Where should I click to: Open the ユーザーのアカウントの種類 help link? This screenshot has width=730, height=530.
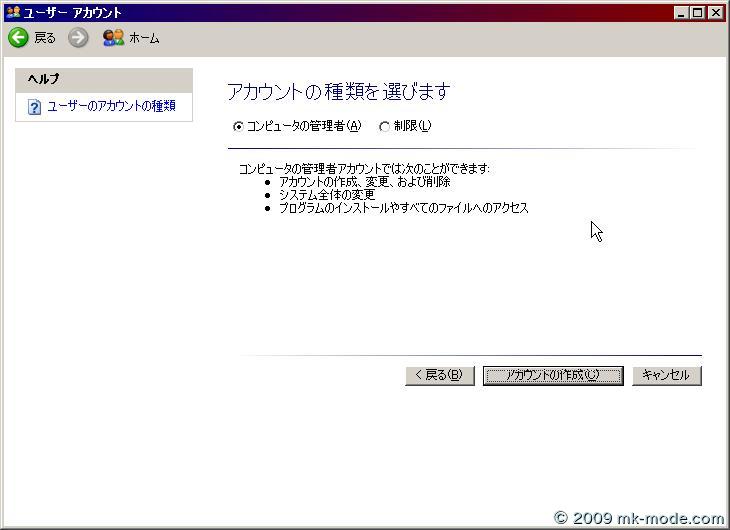pos(111,106)
